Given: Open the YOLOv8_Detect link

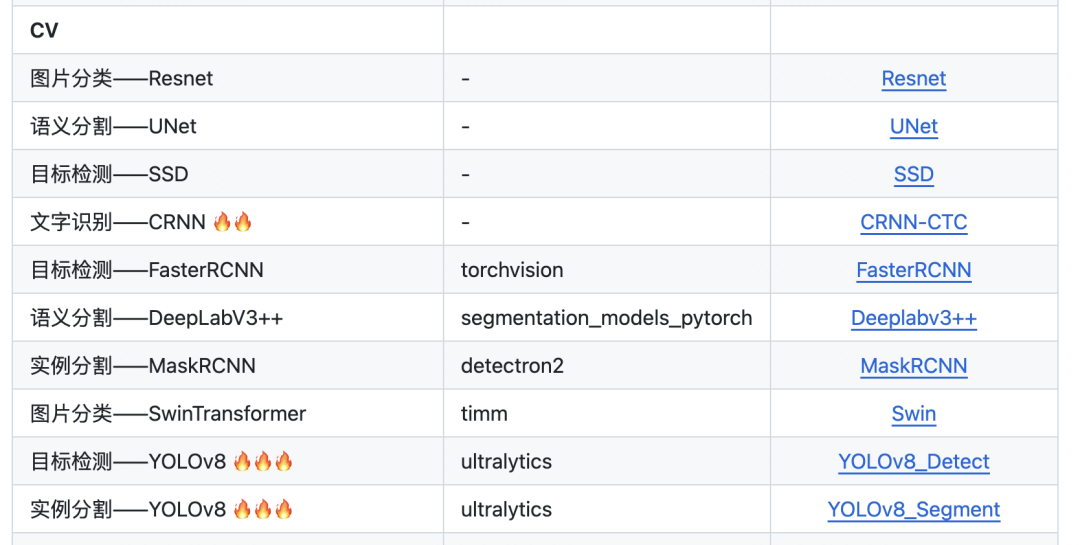Looking at the screenshot, I should pyautogui.click(x=913, y=462).
